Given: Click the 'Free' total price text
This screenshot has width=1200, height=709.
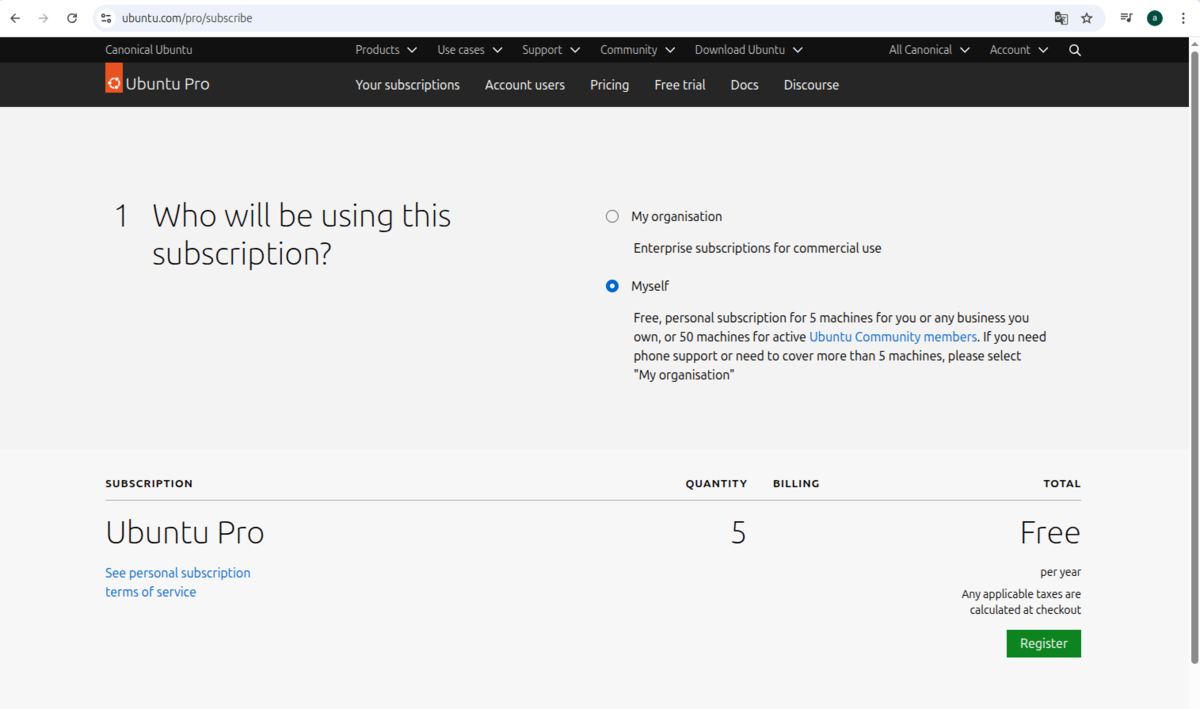Looking at the screenshot, I should pos(1050,532).
